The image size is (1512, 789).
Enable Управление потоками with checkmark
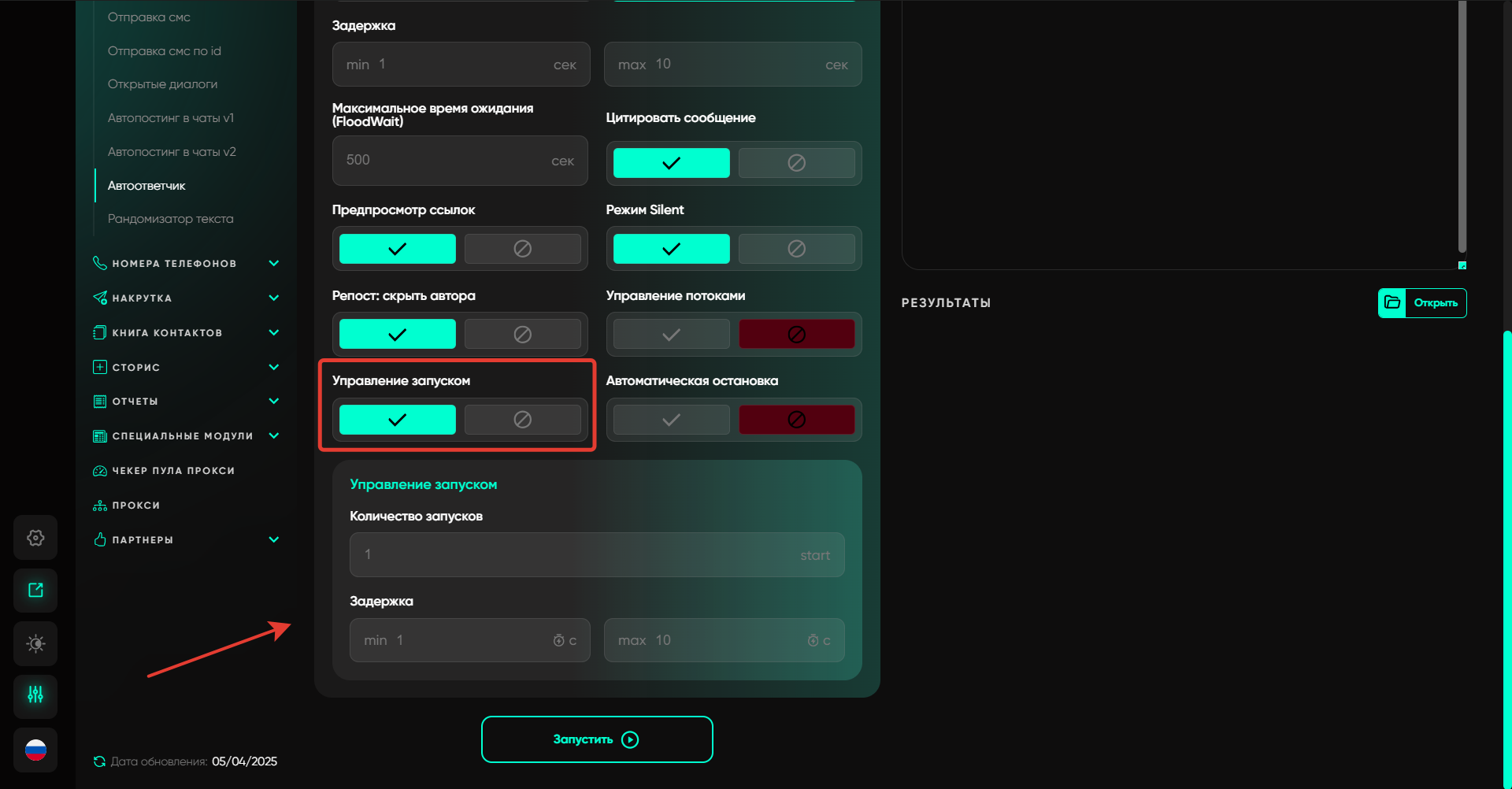point(671,335)
